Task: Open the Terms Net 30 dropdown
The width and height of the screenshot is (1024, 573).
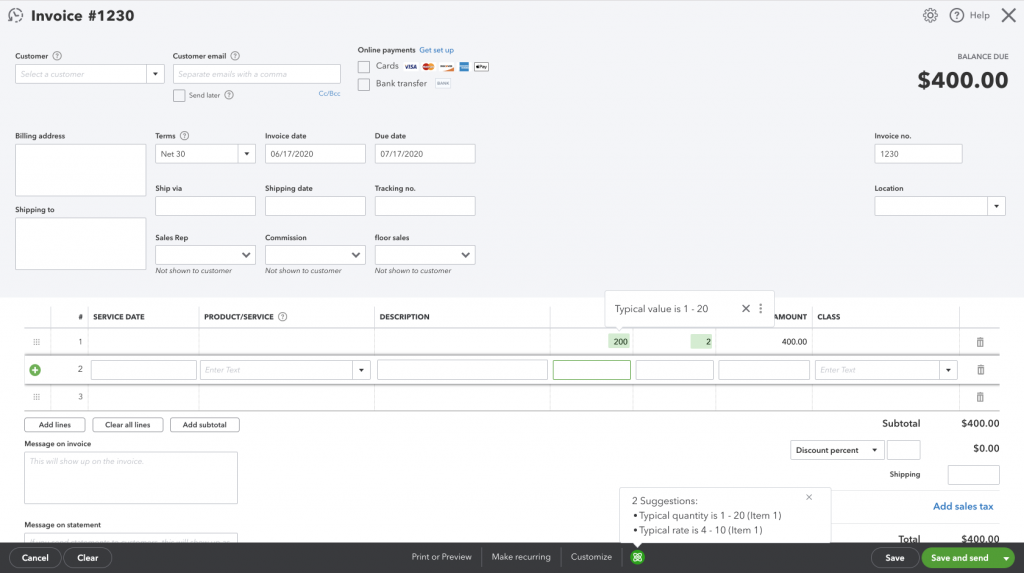Action: tap(246, 154)
